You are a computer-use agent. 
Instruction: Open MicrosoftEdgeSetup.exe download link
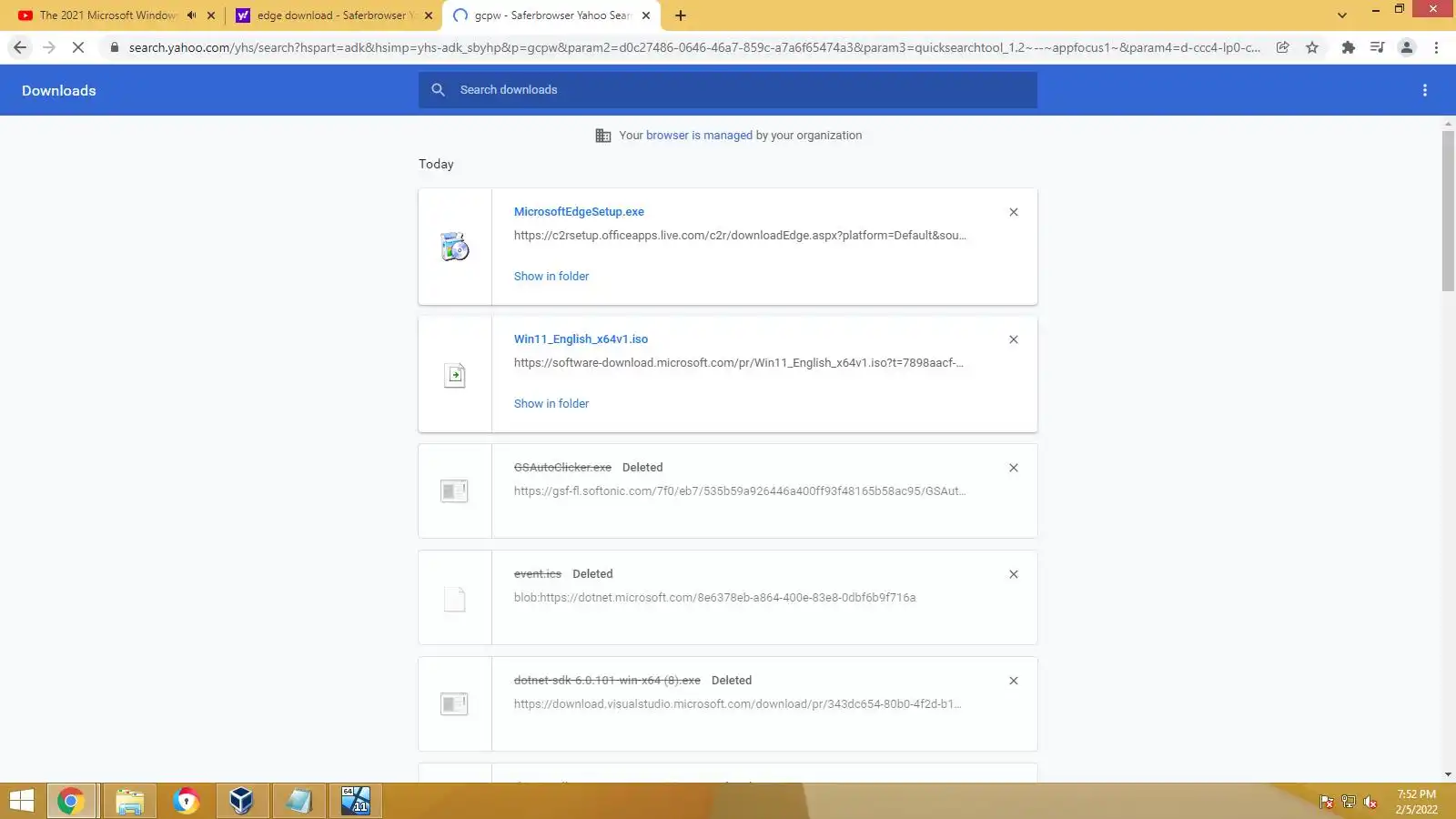click(x=579, y=212)
